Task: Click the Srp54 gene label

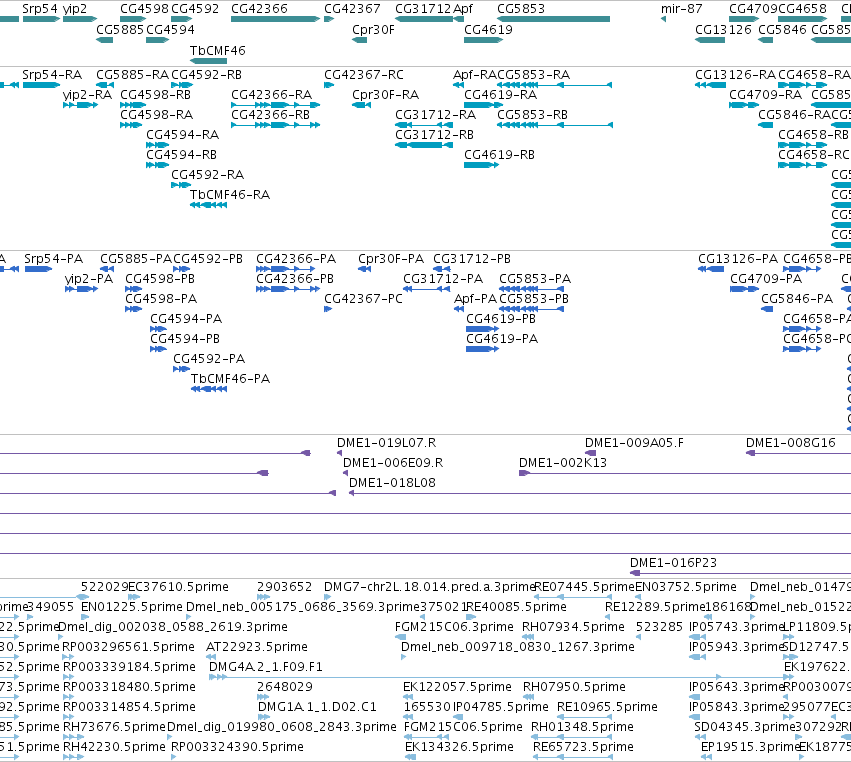Action: click(x=40, y=9)
